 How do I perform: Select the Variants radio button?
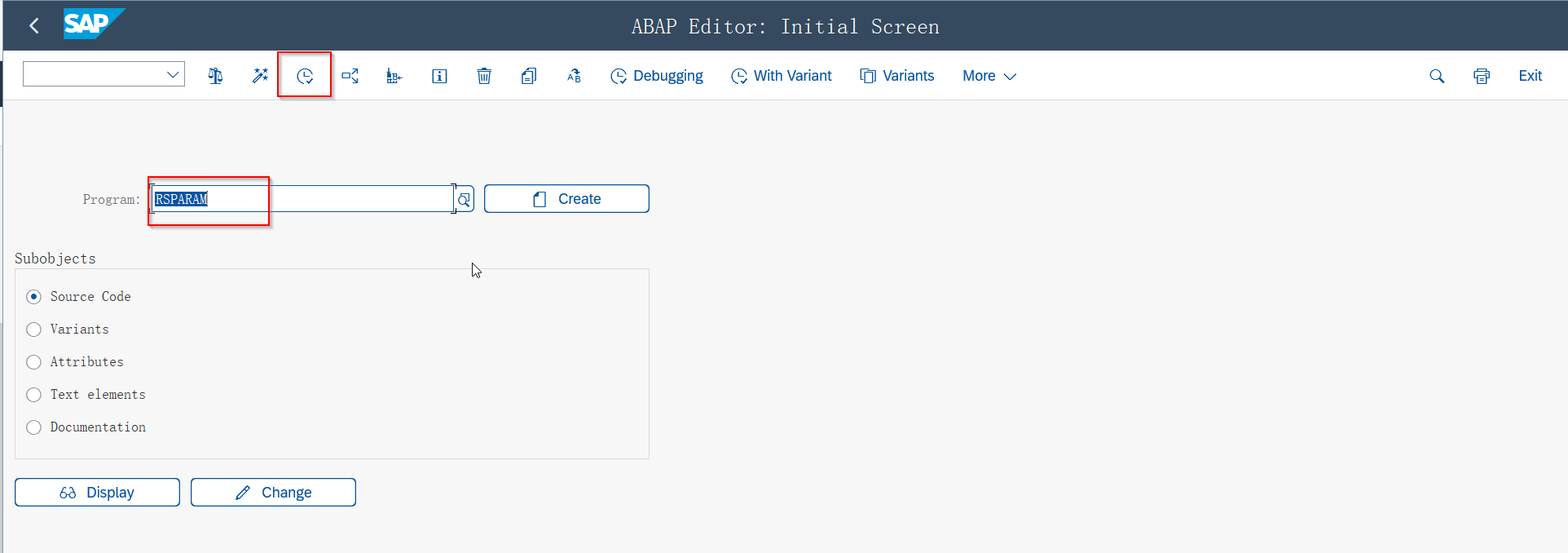click(x=33, y=330)
